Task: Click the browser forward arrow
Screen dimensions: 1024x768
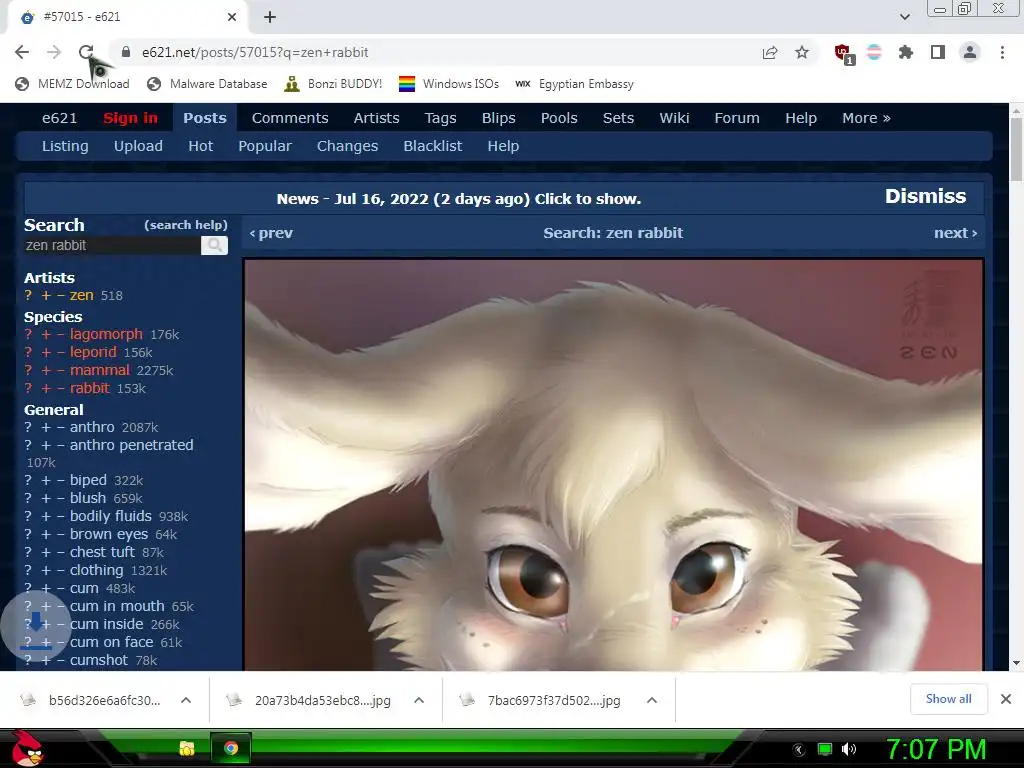Action: click(54, 52)
